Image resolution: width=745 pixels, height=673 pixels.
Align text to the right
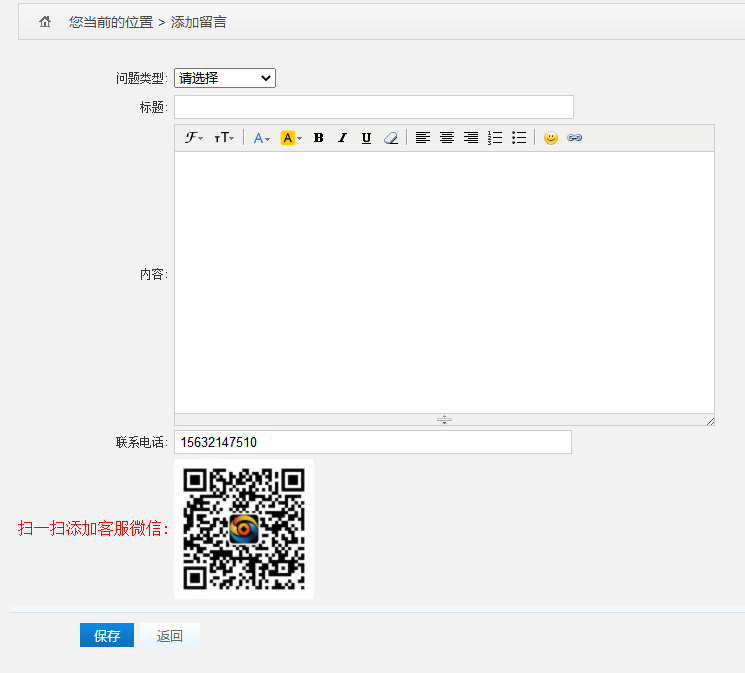(x=471, y=138)
